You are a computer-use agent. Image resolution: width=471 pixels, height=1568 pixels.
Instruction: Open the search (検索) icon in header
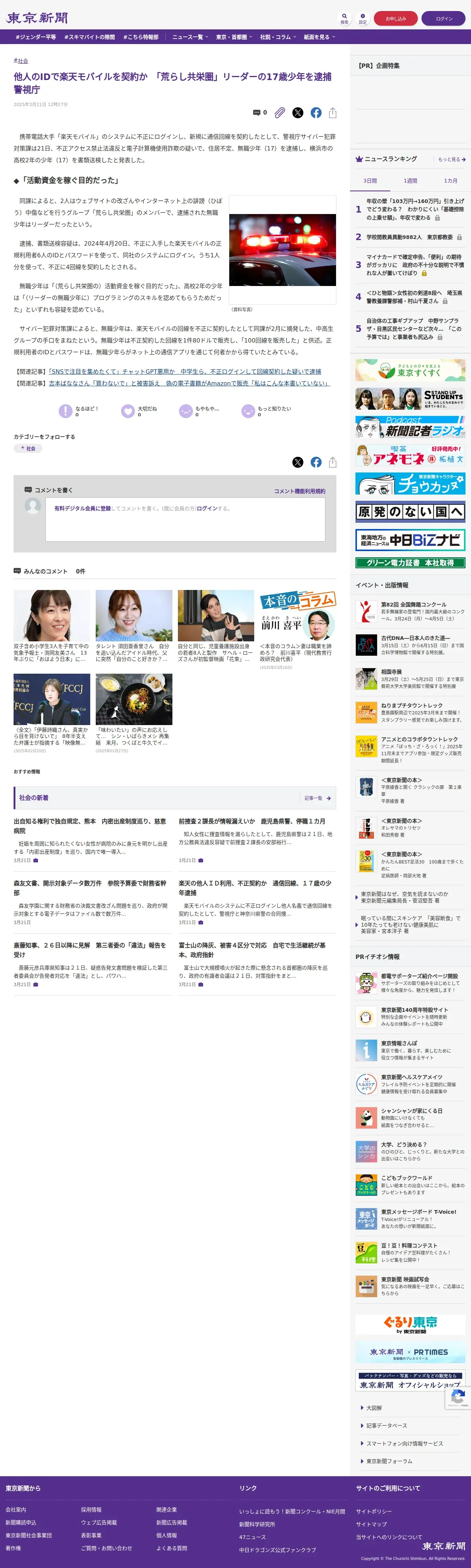click(344, 18)
